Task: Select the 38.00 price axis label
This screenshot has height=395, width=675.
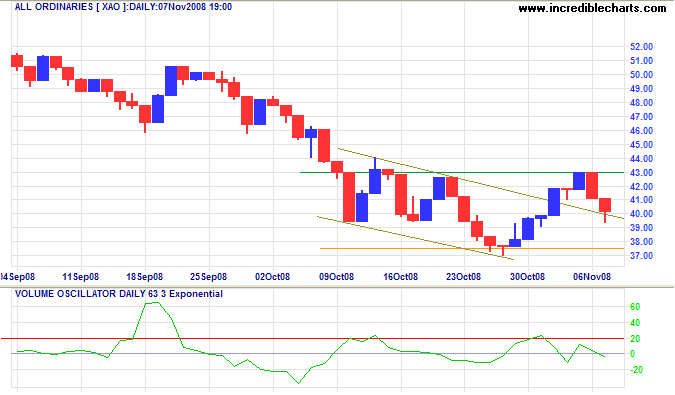Action: [641, 241]
